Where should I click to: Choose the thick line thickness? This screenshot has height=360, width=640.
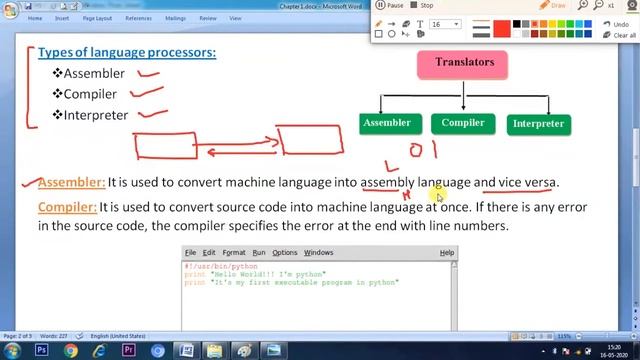pos(481,35)
